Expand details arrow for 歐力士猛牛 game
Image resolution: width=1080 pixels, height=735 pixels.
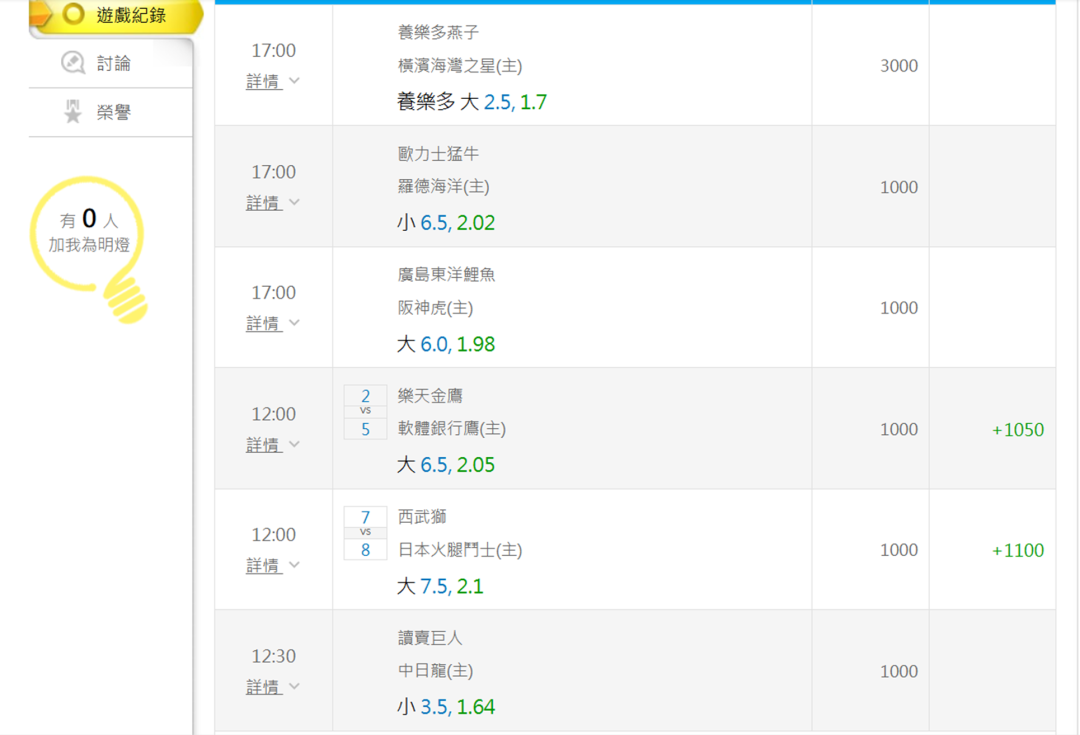(294, 202)
